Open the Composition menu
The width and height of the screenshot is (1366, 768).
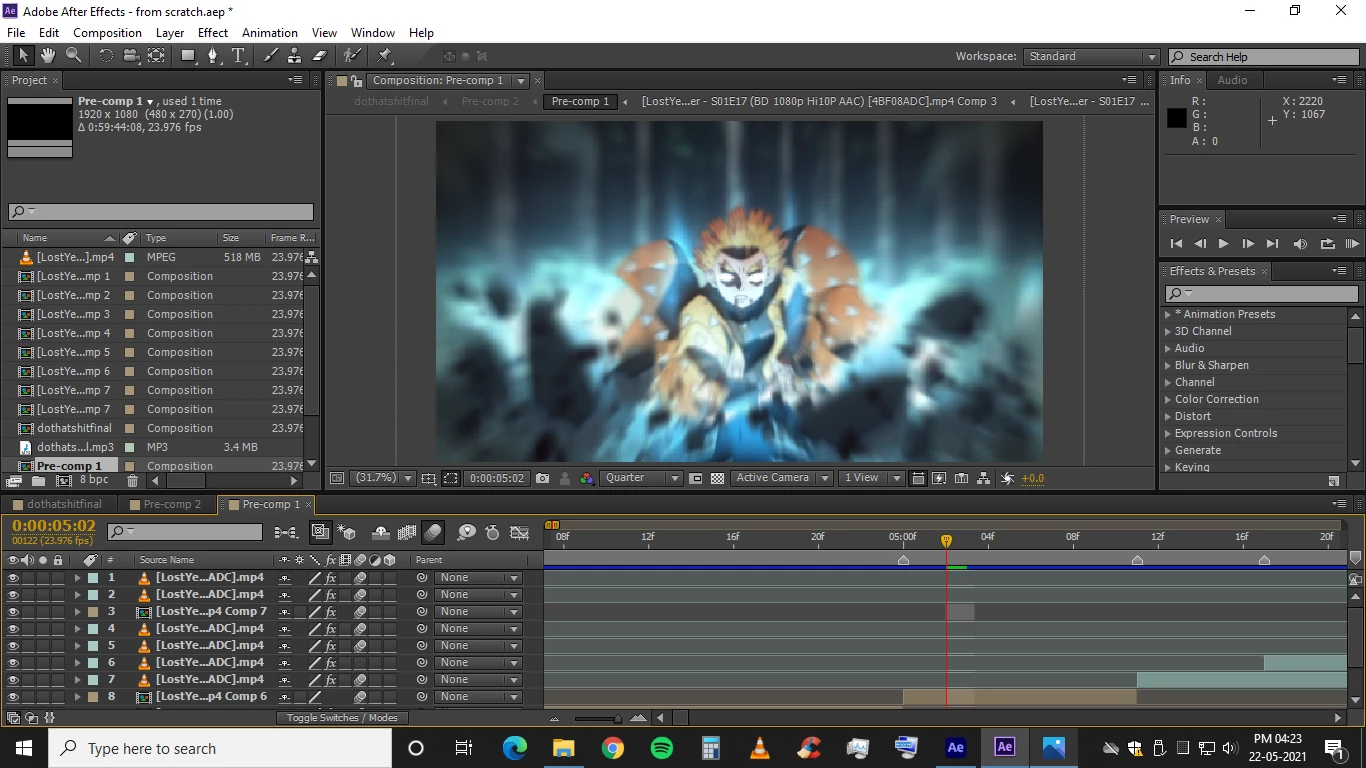[108, 33]
